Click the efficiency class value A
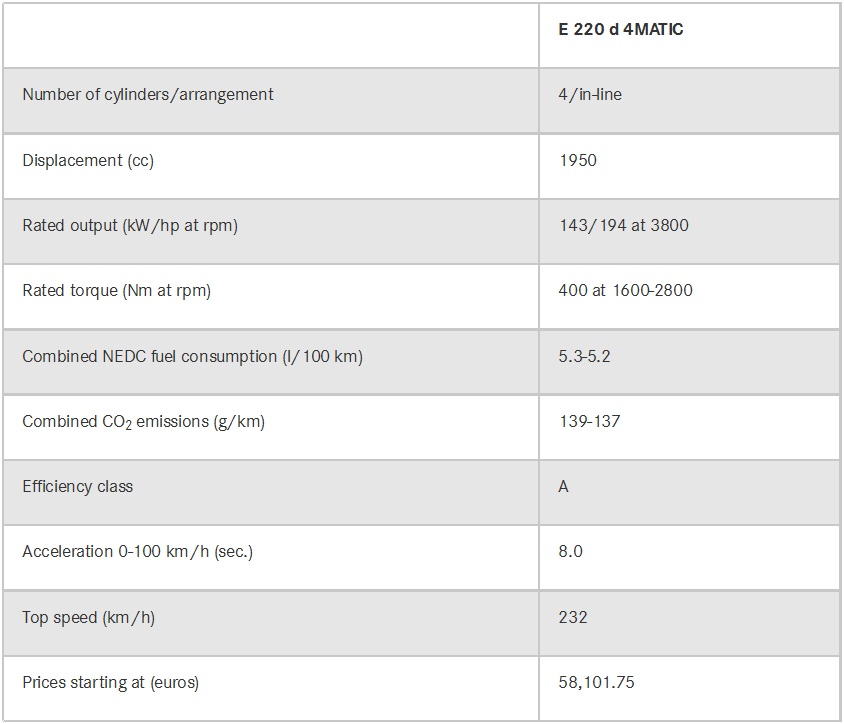Viewport: 844px width, 724px height. click(564, 487)
